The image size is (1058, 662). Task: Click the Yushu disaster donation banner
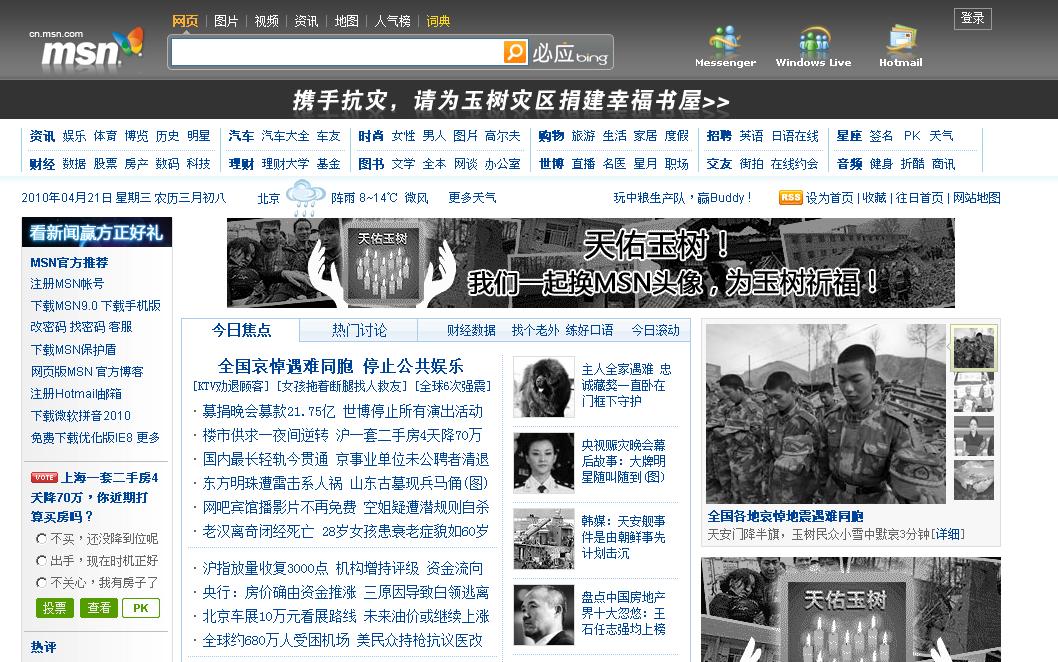tap(511, 101)
